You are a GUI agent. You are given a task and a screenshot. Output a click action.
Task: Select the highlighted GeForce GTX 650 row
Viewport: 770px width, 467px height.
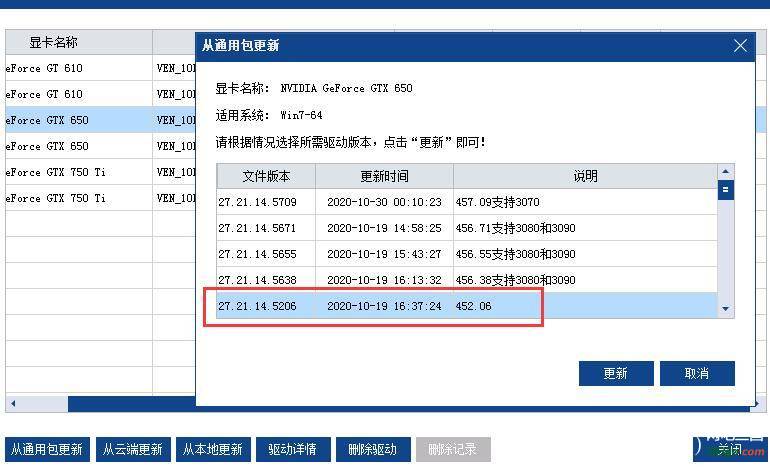101,120
